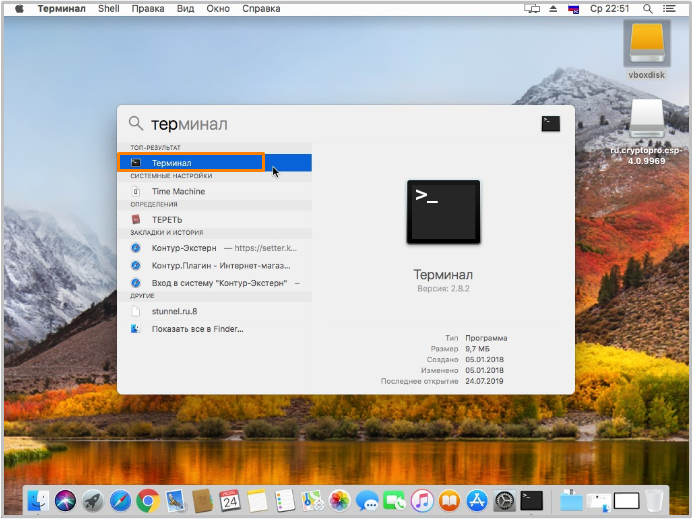Open Notification Center list icon

click(669, 8)
